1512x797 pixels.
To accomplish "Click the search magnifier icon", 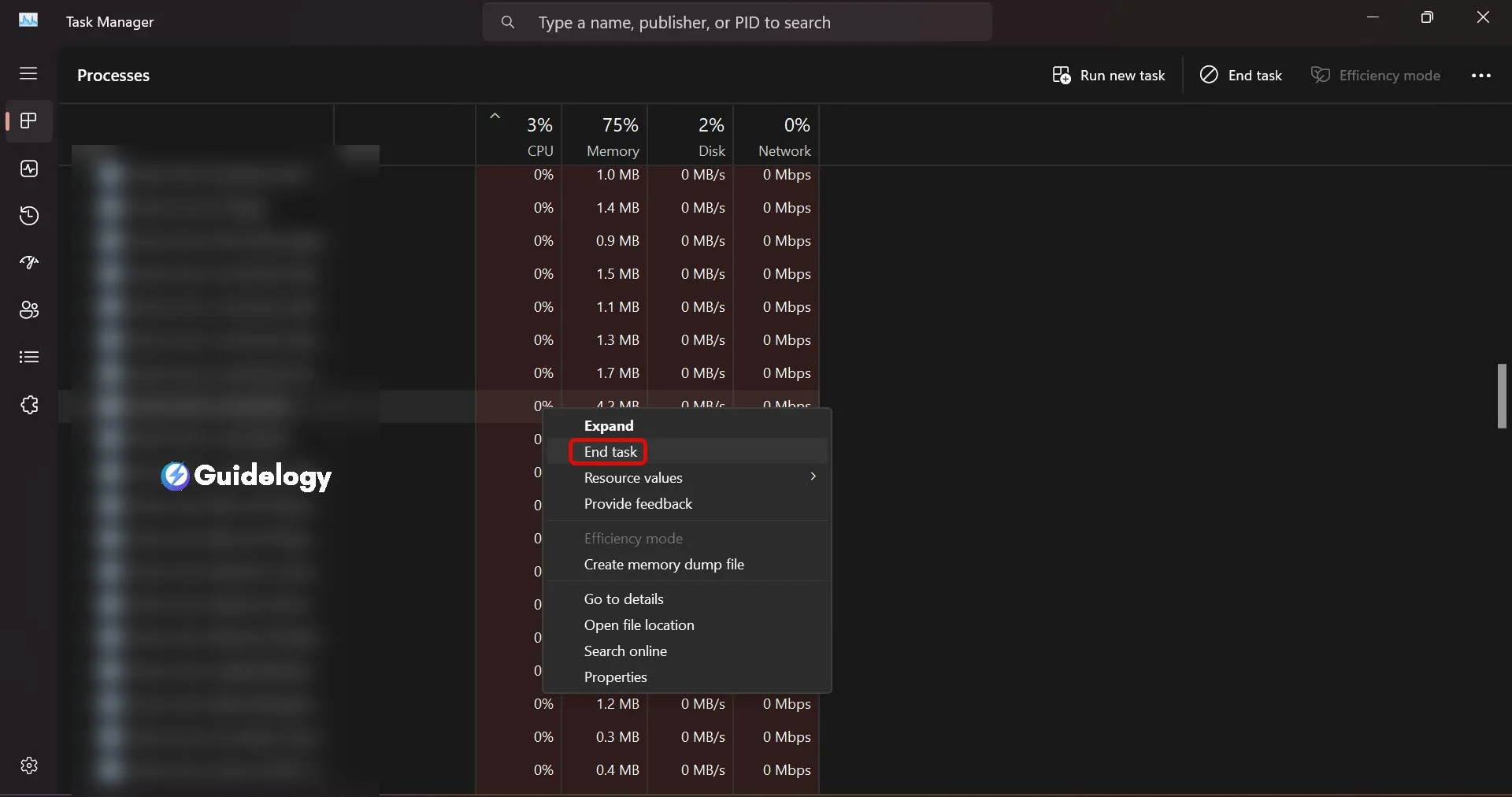I will point(508,22).
